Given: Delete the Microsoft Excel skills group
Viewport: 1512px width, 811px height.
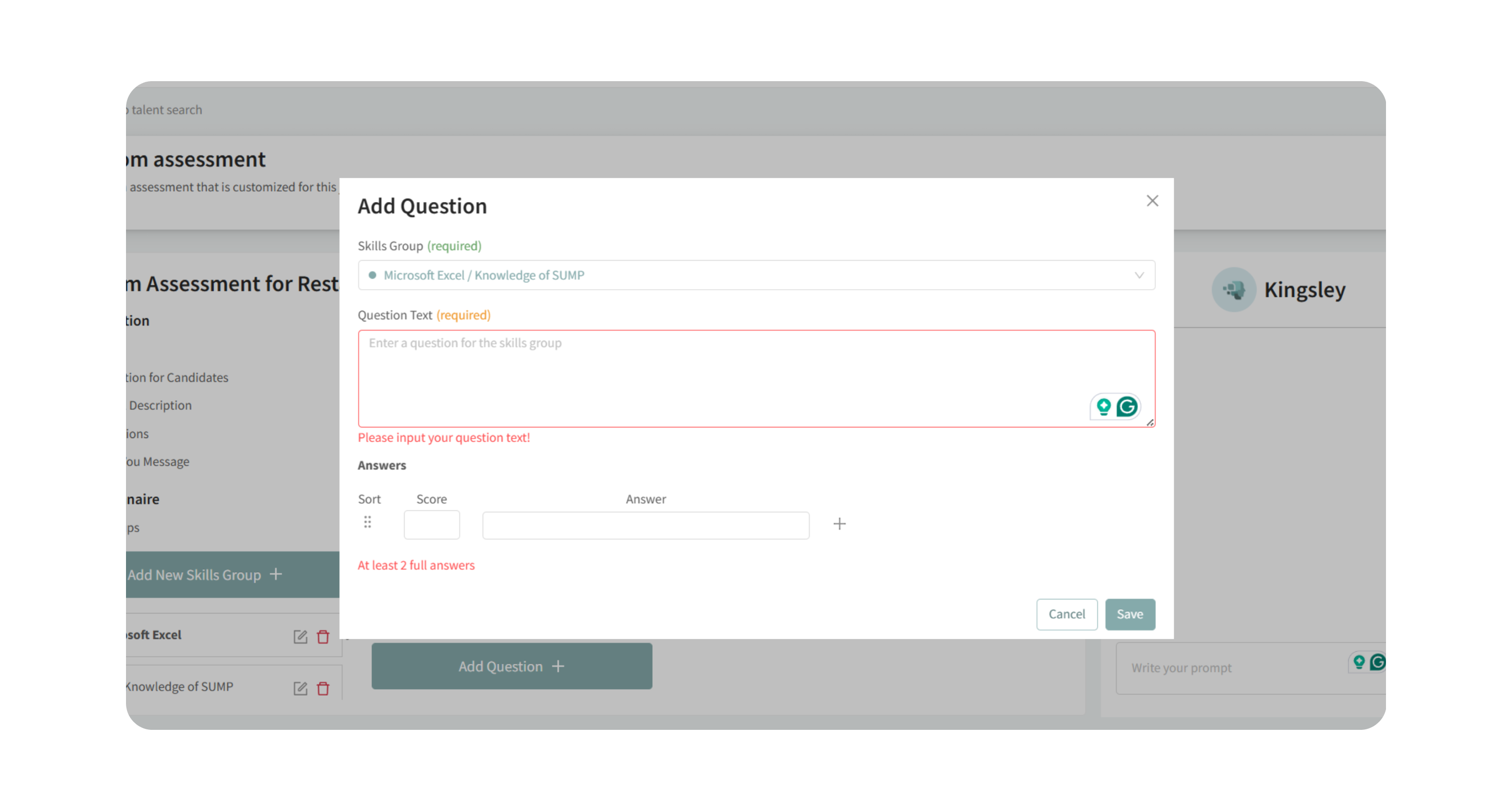Looking at the screenshot, I should click(323, 637).
